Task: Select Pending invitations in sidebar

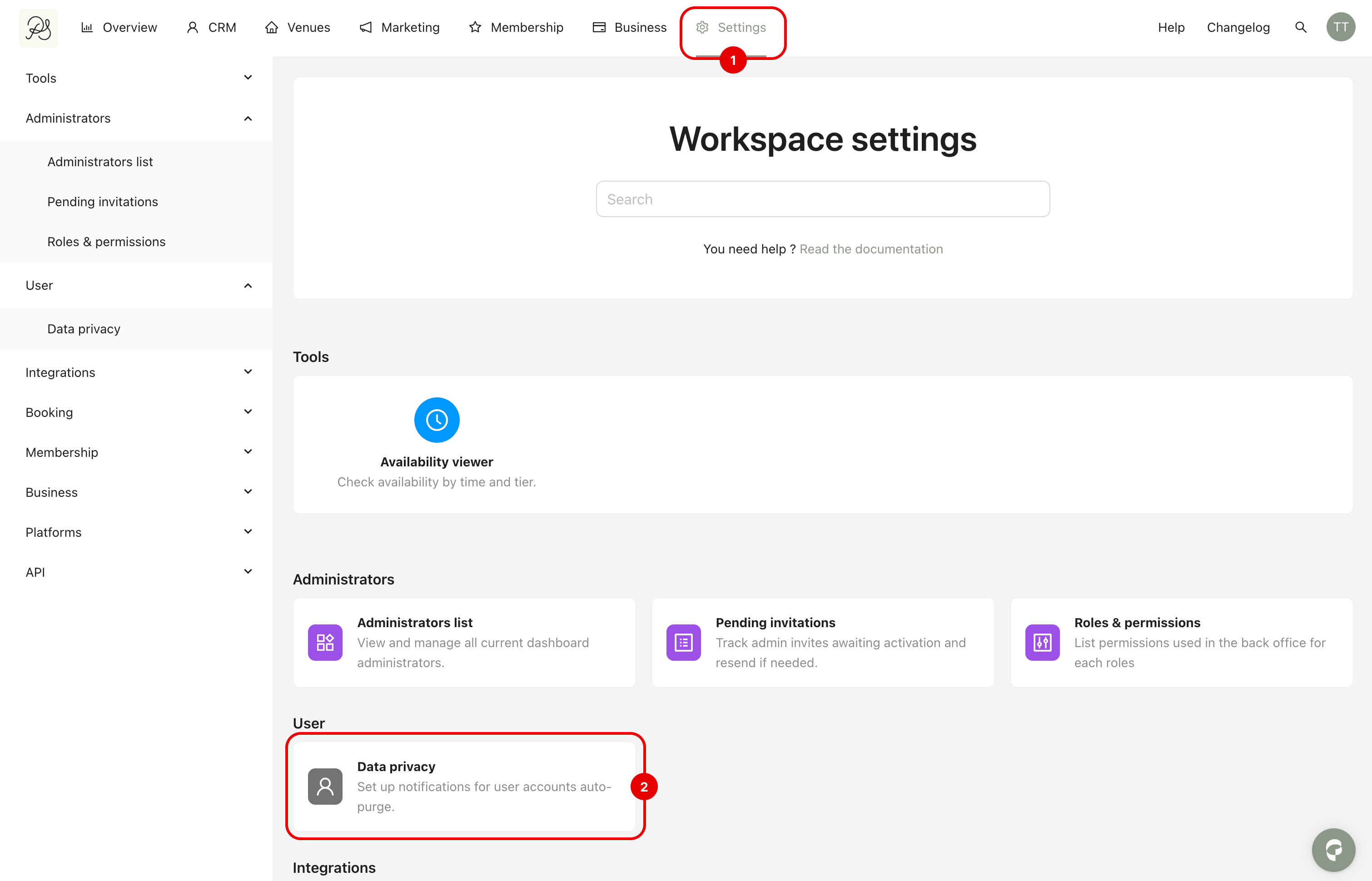Action: click(102, 202)
